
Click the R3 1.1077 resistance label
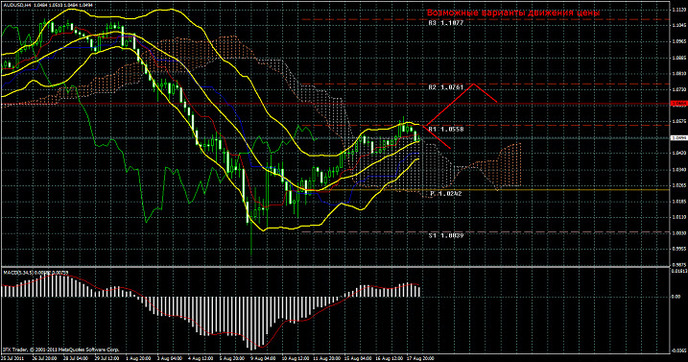pyautogui.click(x=446, y=23)
